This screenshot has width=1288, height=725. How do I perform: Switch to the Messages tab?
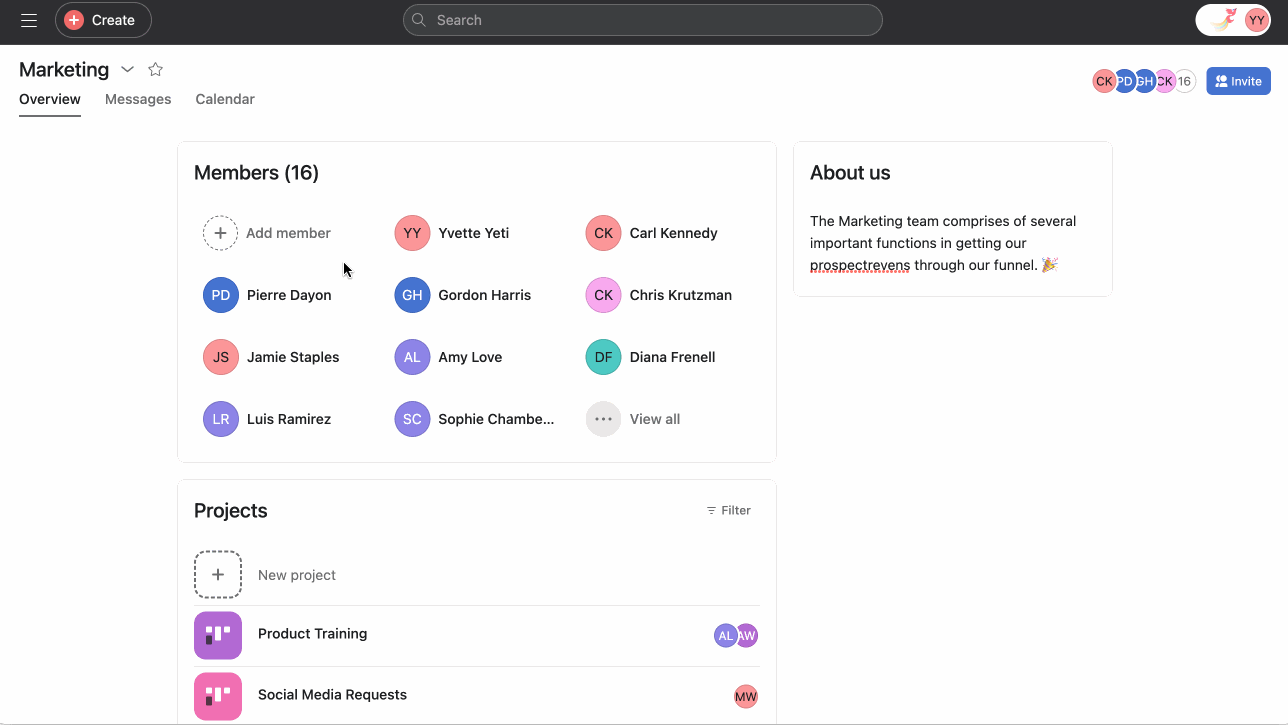point(138,99)
